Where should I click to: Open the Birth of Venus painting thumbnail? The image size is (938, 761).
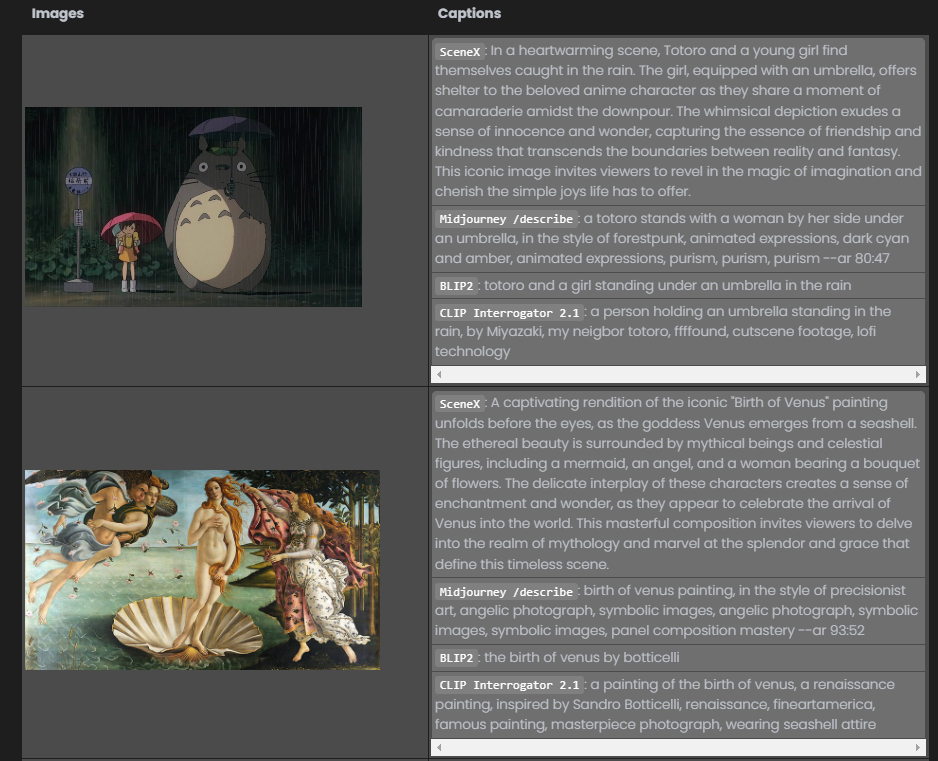tap(202, 570)
